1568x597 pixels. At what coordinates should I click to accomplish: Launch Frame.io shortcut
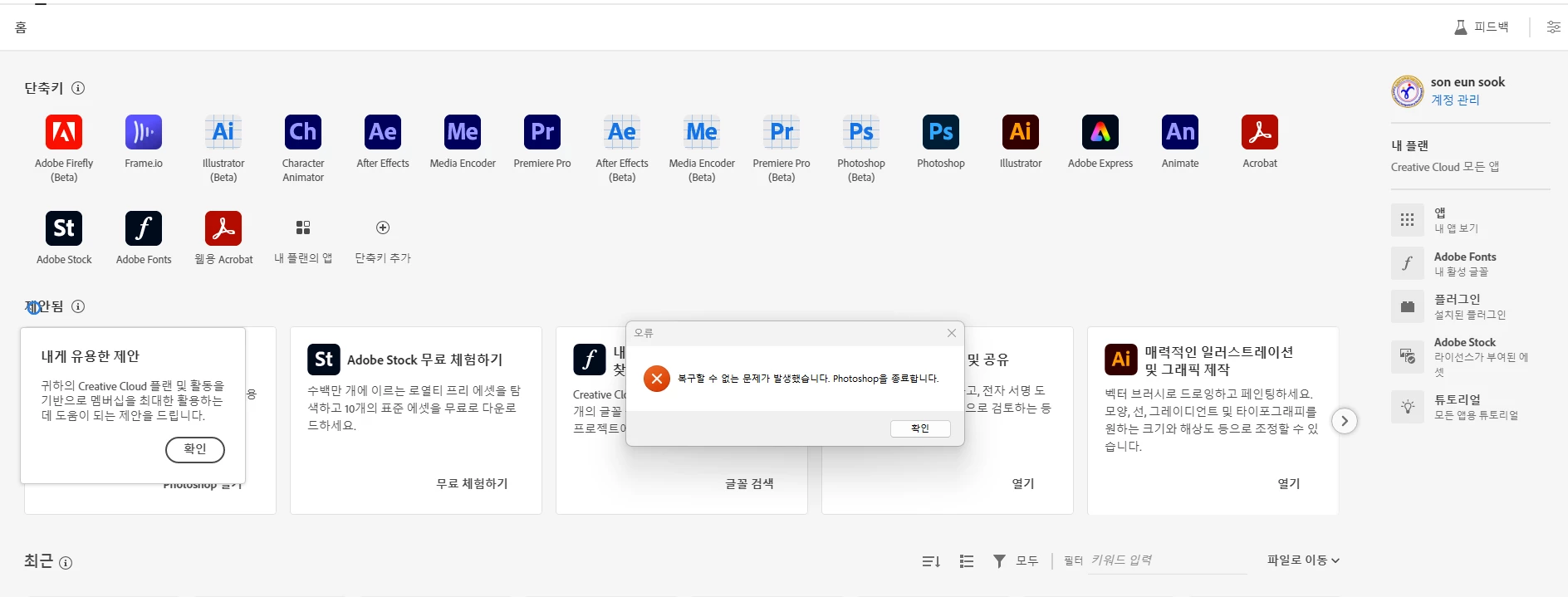(x=144, y=132)
